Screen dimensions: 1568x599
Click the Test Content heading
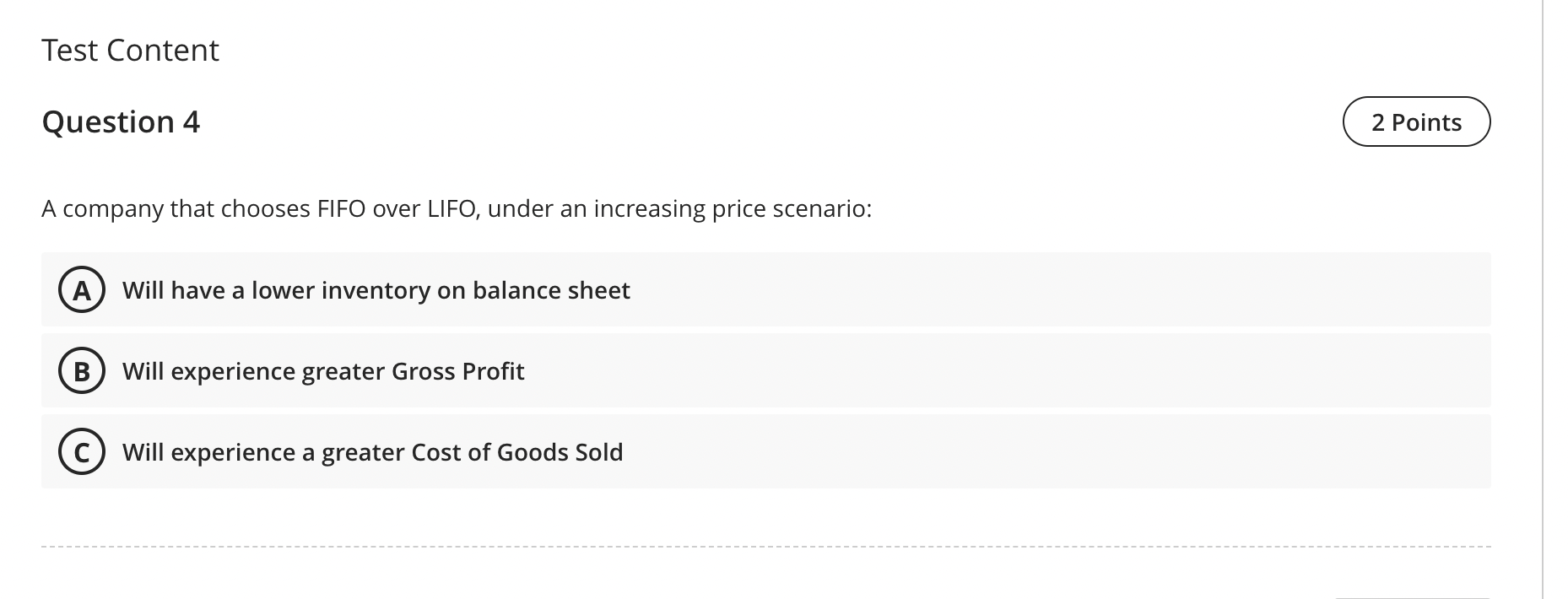pyautogui.click(x=130, y=50)
